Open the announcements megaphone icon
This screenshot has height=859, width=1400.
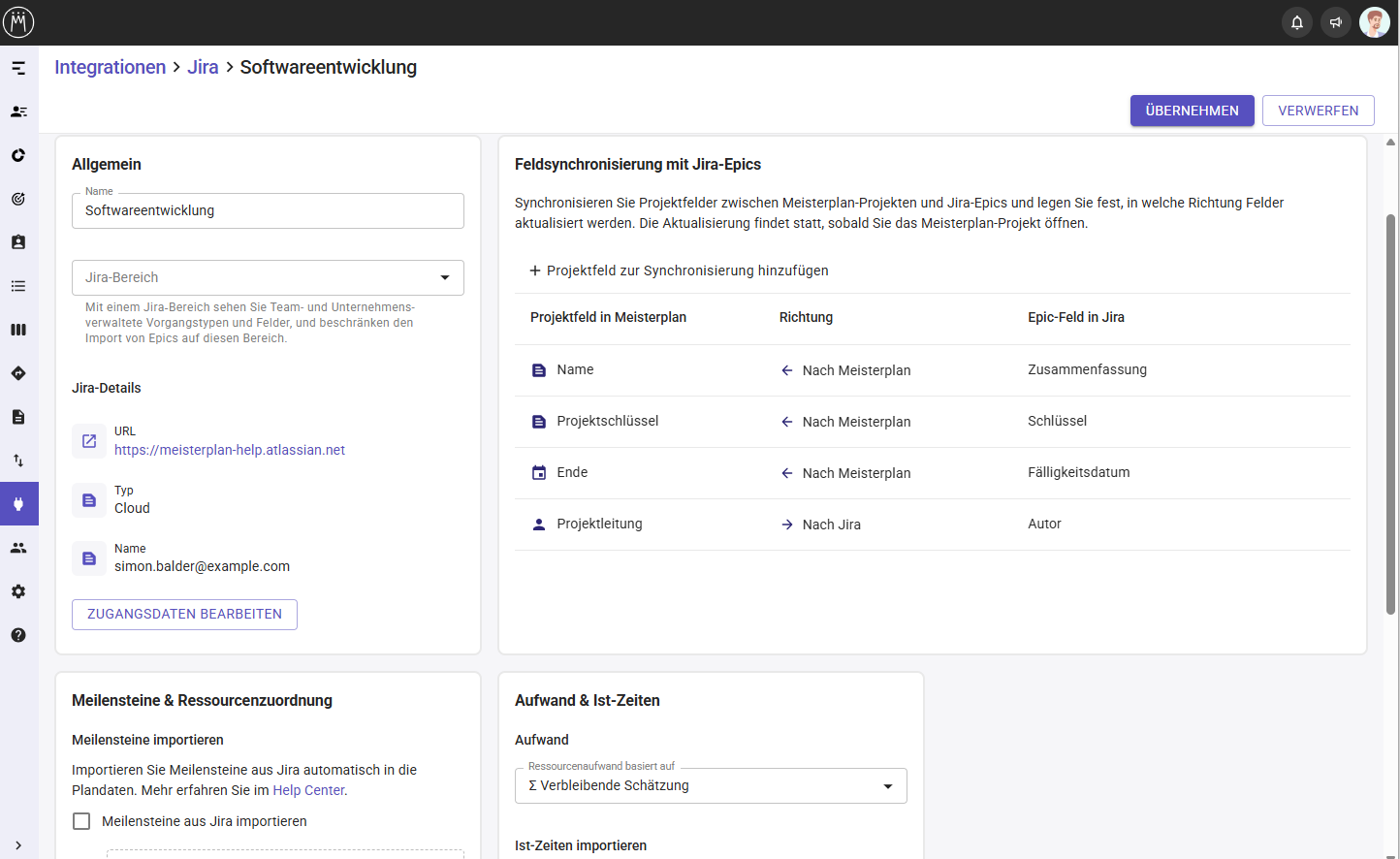point(1336,22)
